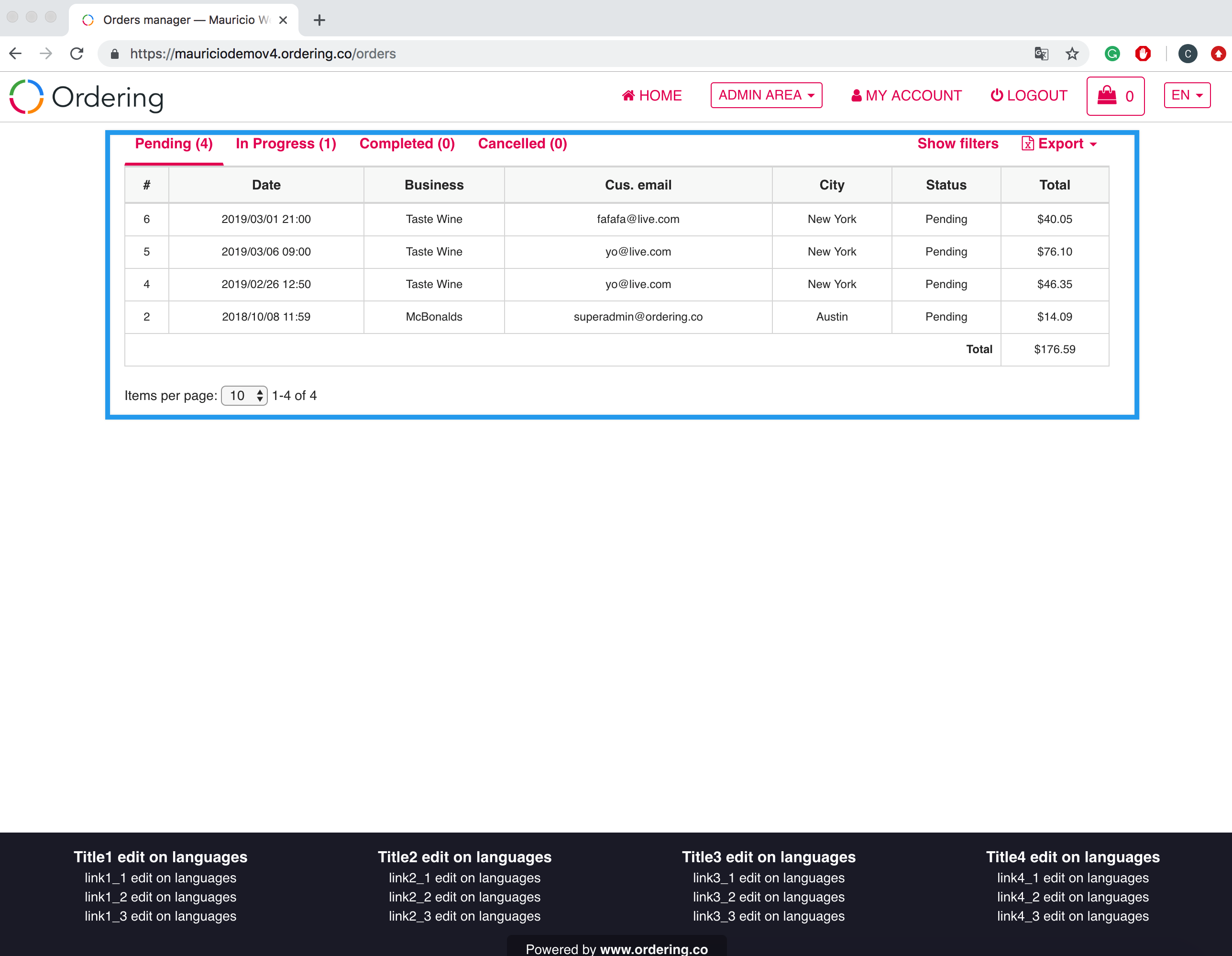1232x956 pixels.
Task: Open the Chrome profile avatar icon
Action: (1188, 54)
